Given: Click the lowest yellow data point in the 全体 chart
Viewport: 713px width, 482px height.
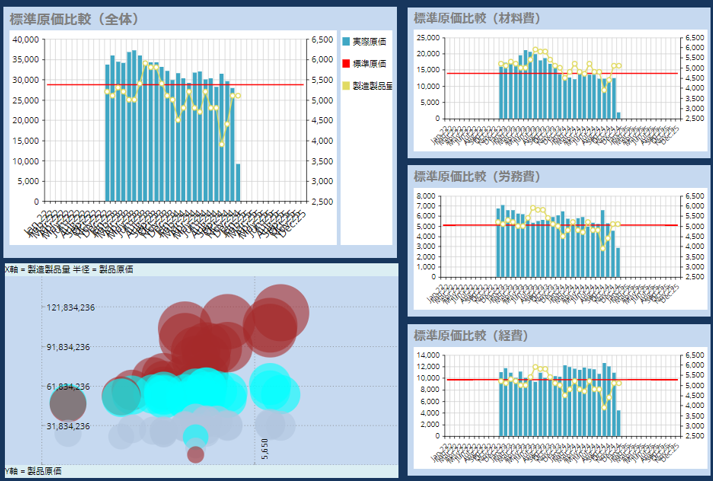Looking at the screenshot, I should (221, 144).
